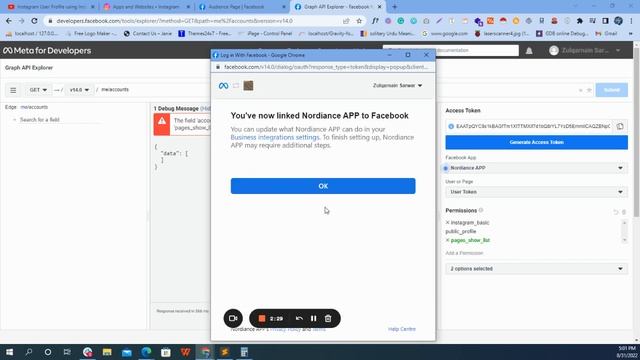640x360 pixels.
Task: Click the Permissions info icon
Action: (481, 210)
